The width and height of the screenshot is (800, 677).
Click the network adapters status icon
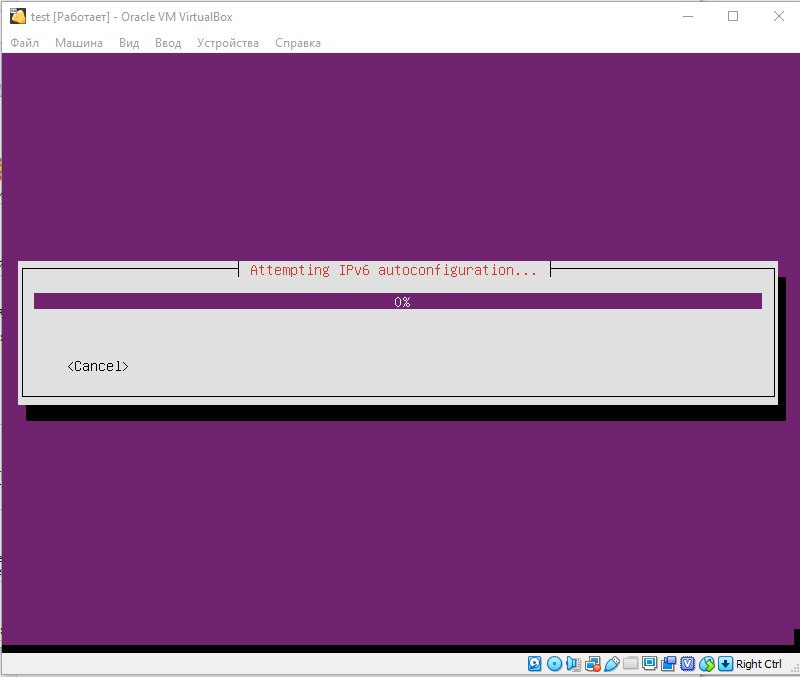(593, 664)
